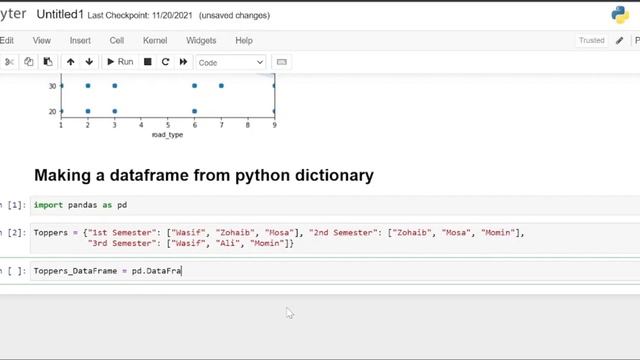Open the View menu
Image resolution: width=640 pixels, height=360 pixels.
click(42, 40)
